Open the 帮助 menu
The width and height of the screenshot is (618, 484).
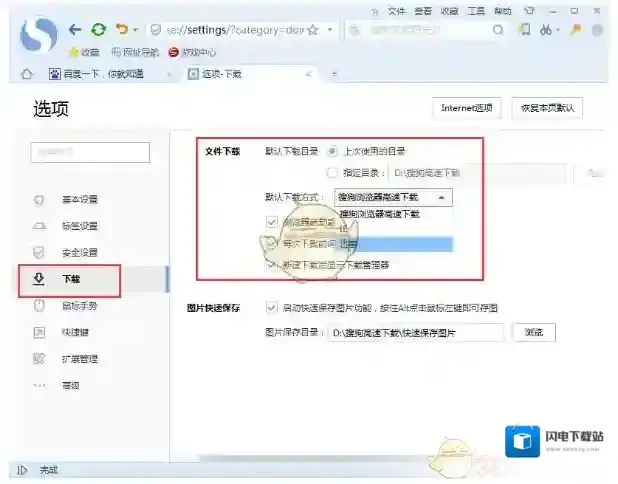(503, 11)
